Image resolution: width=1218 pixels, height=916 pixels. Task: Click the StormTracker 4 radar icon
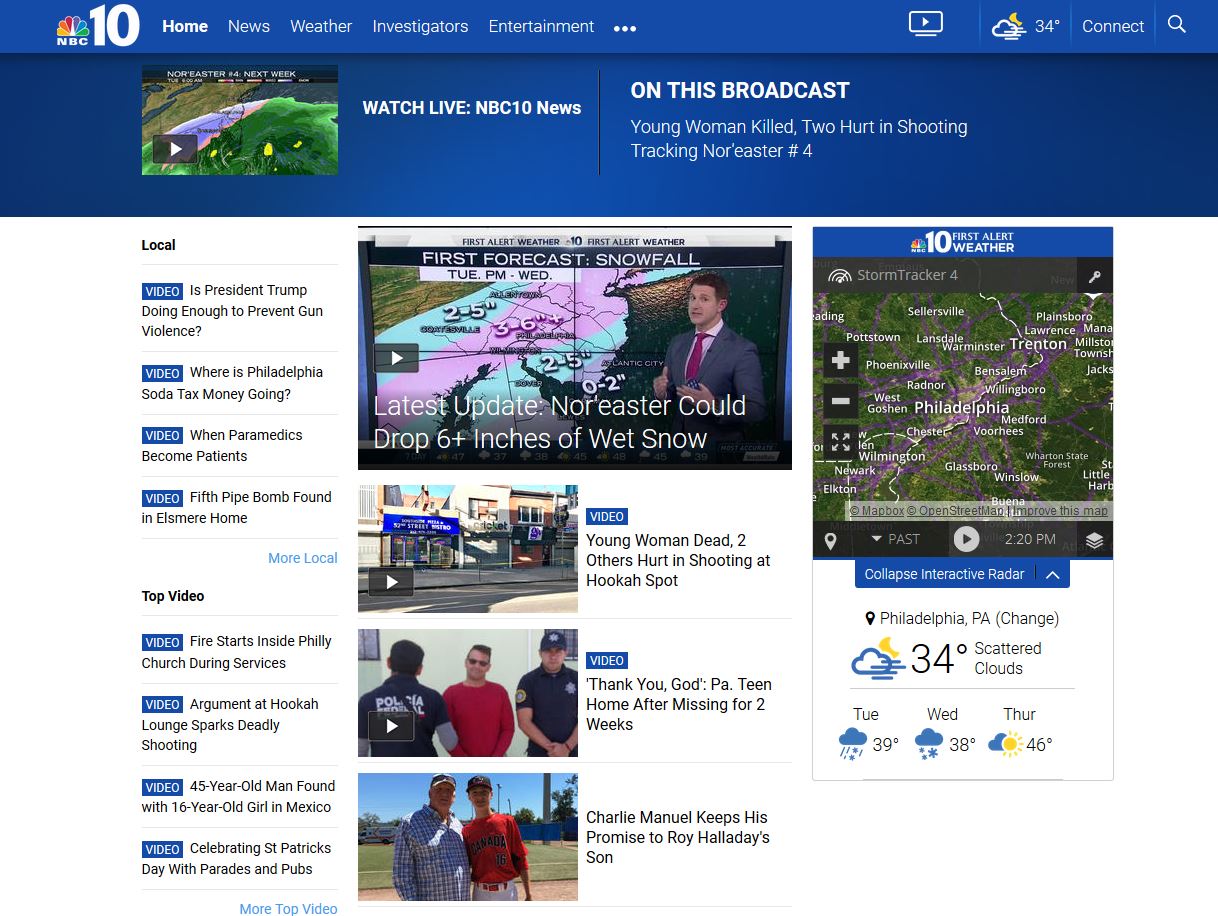tap(840, 275)
